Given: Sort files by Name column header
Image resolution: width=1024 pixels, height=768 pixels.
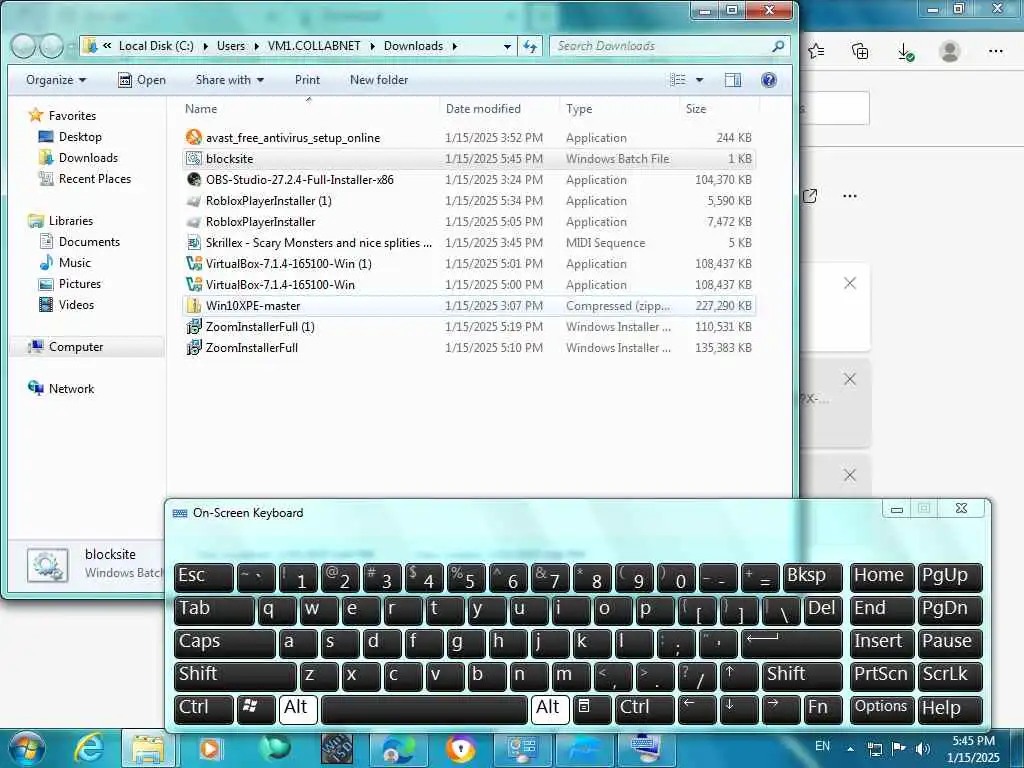Looking at the screenshot, I should 310,108.
